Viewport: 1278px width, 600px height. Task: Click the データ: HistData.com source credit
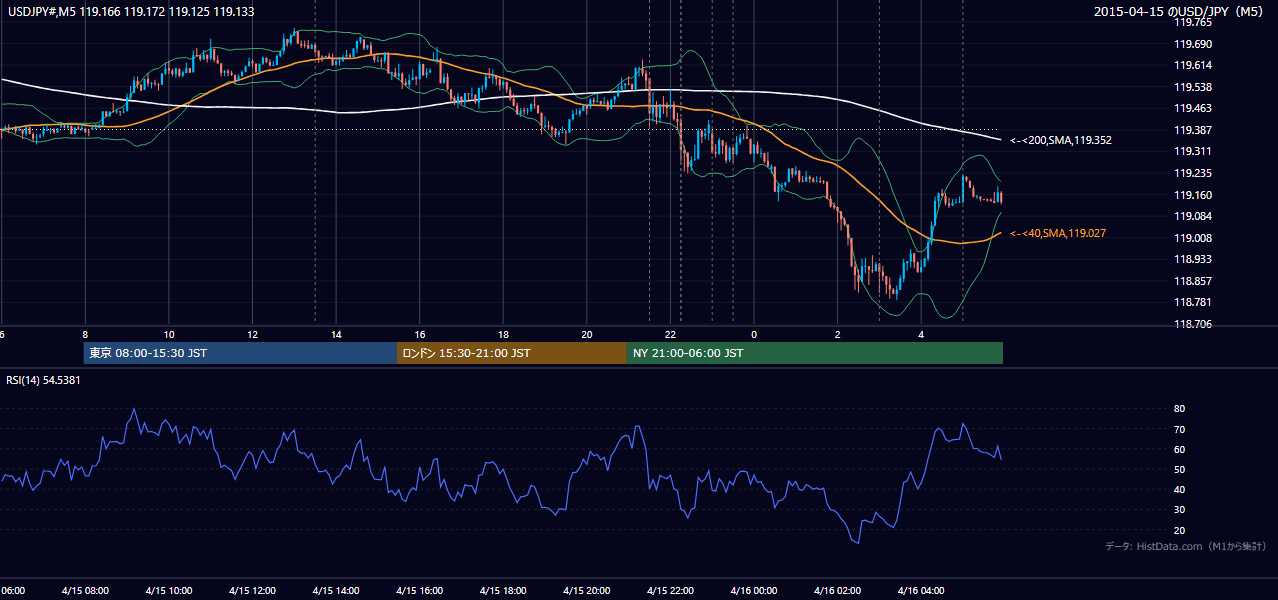1186,547
